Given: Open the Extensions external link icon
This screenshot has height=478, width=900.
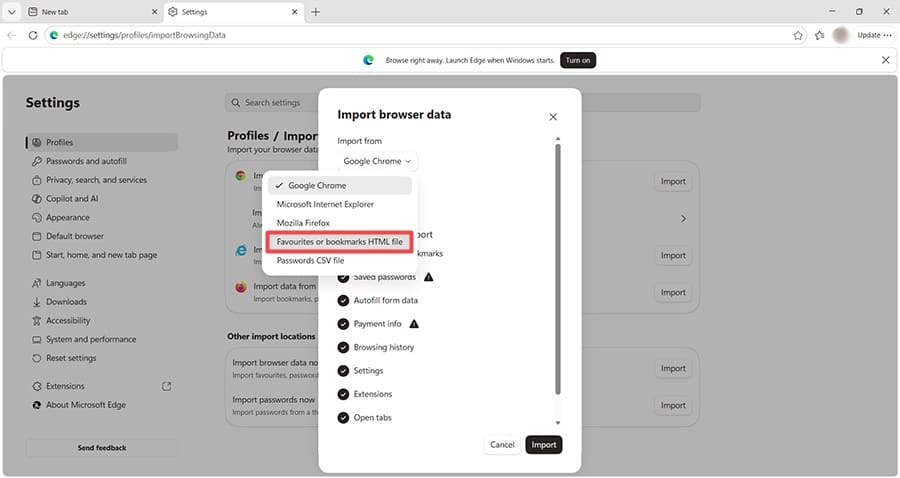Looking at the screenshot, I should 166,386.
